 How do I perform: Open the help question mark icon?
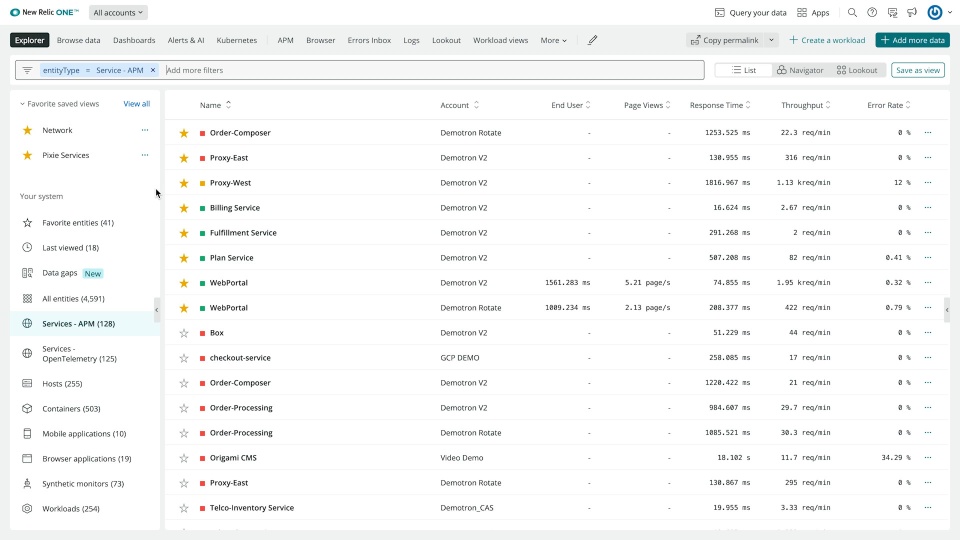click(872, 12)
